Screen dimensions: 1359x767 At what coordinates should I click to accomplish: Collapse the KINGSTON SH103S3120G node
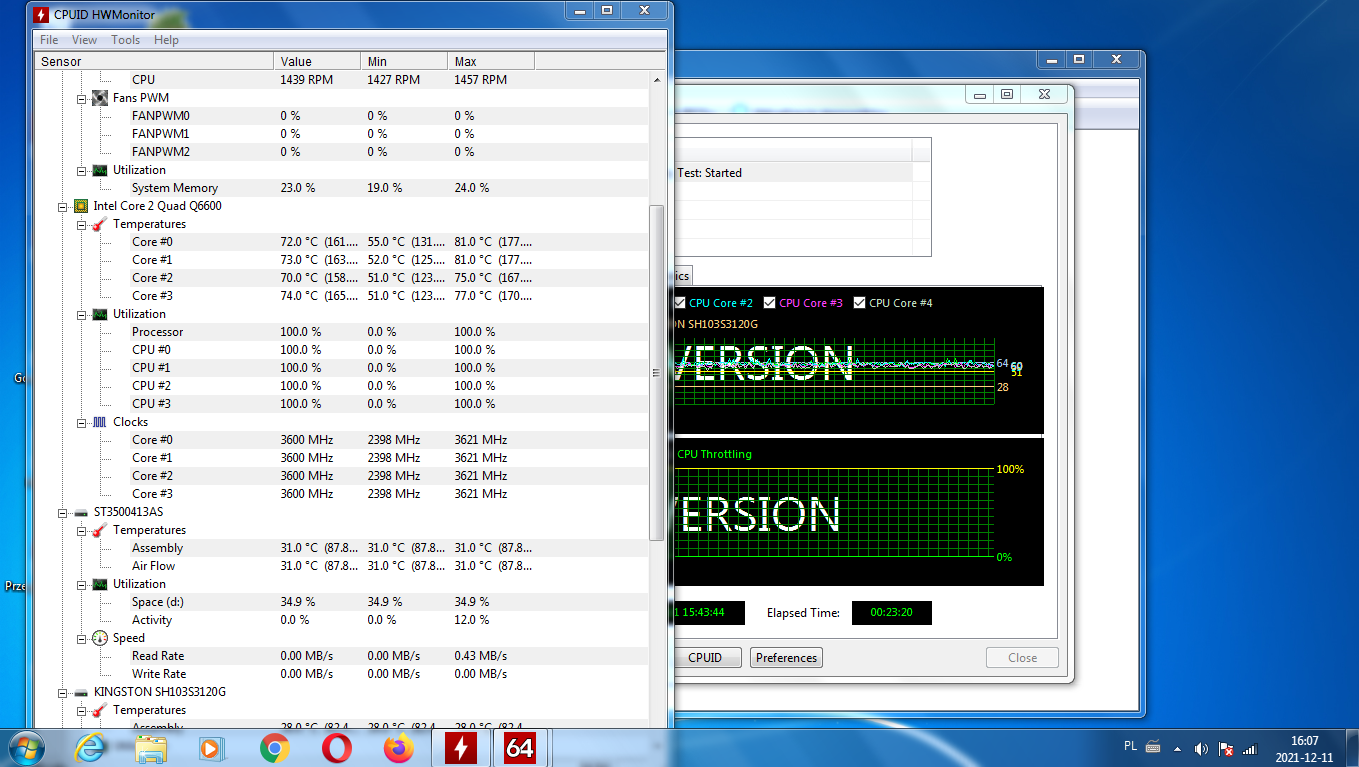coord(63,692)
